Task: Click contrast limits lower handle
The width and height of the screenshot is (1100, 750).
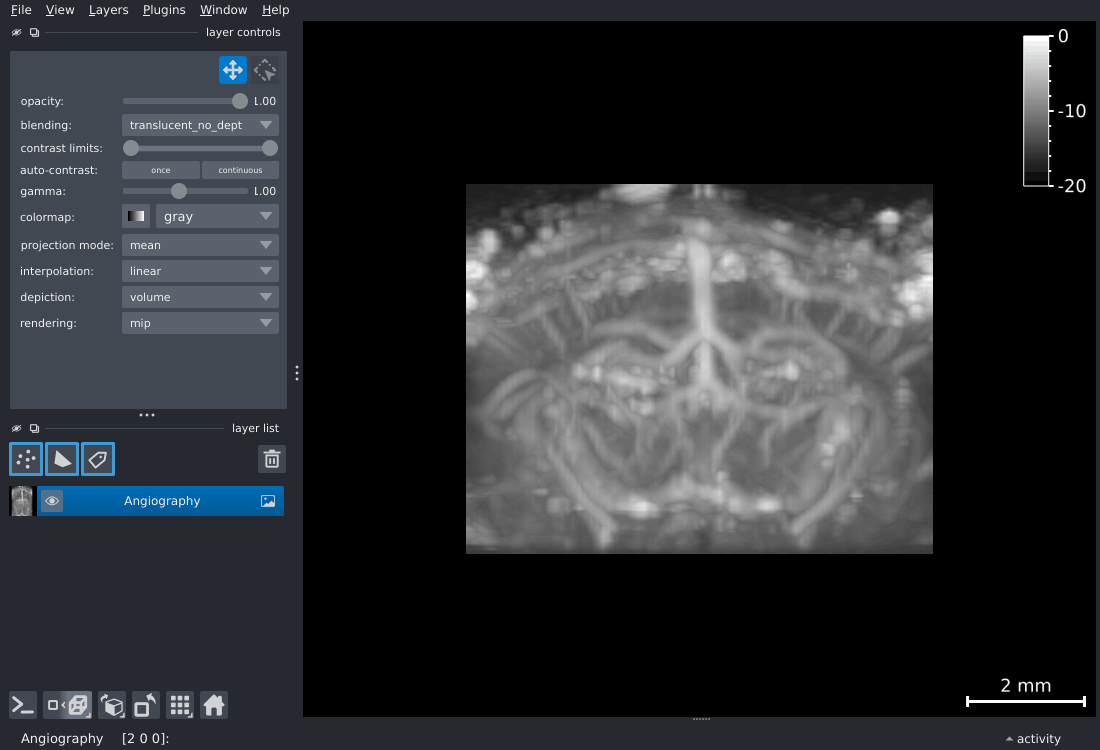Action: 130,148
